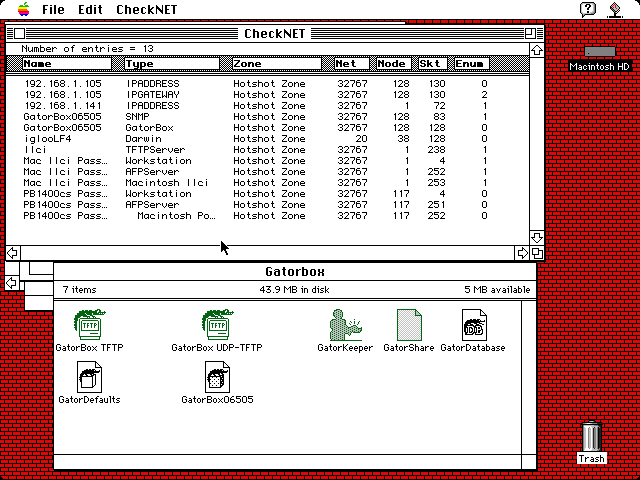The height and width of the screenshot is (480, 640).
Task: Open the CheckNET menu
Action: (147, 9)
